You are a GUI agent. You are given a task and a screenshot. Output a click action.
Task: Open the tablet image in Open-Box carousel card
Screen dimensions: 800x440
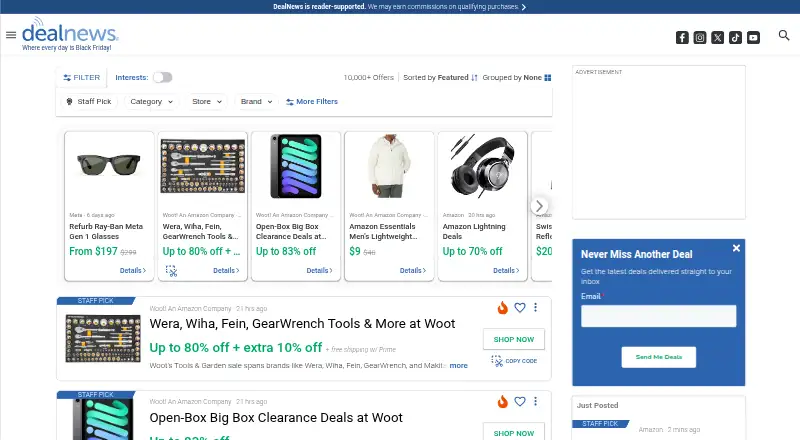296,166
